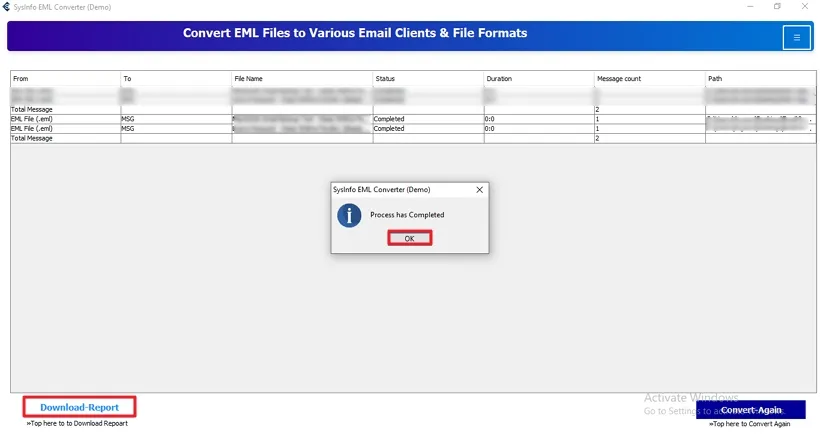The width and height of the screenshot is (820, 437).
Task: Close the Process has Completed dialog
Action: coord(480,190)
